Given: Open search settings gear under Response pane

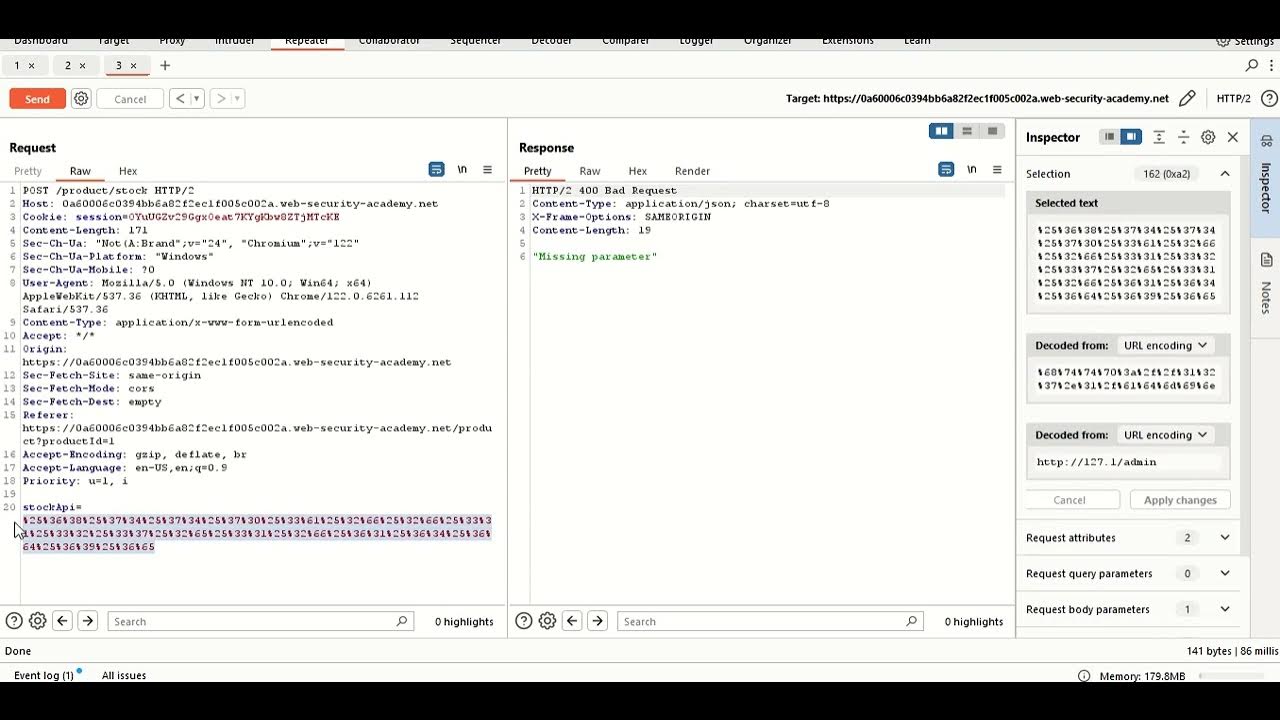Looking at the screenshot, I should coord(547,621).
